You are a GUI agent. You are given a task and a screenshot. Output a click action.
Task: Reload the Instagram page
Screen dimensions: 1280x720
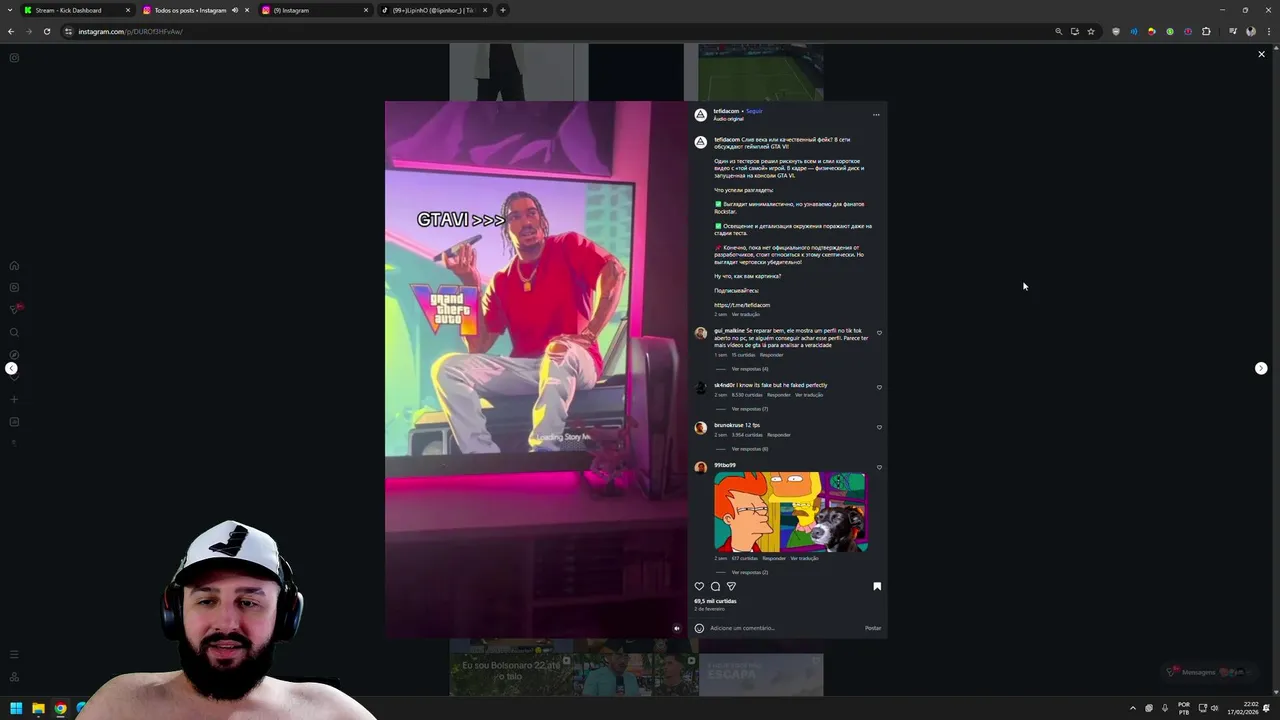coord(46,31)
